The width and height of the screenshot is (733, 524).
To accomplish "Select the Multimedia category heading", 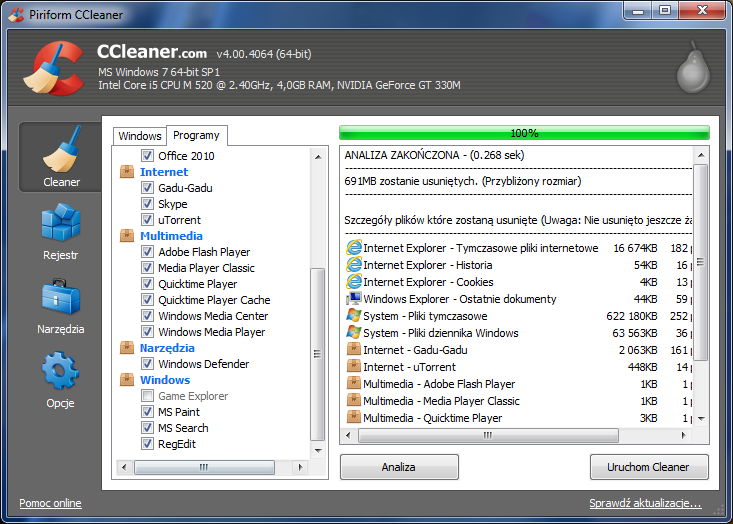I will tap(172, 236).
